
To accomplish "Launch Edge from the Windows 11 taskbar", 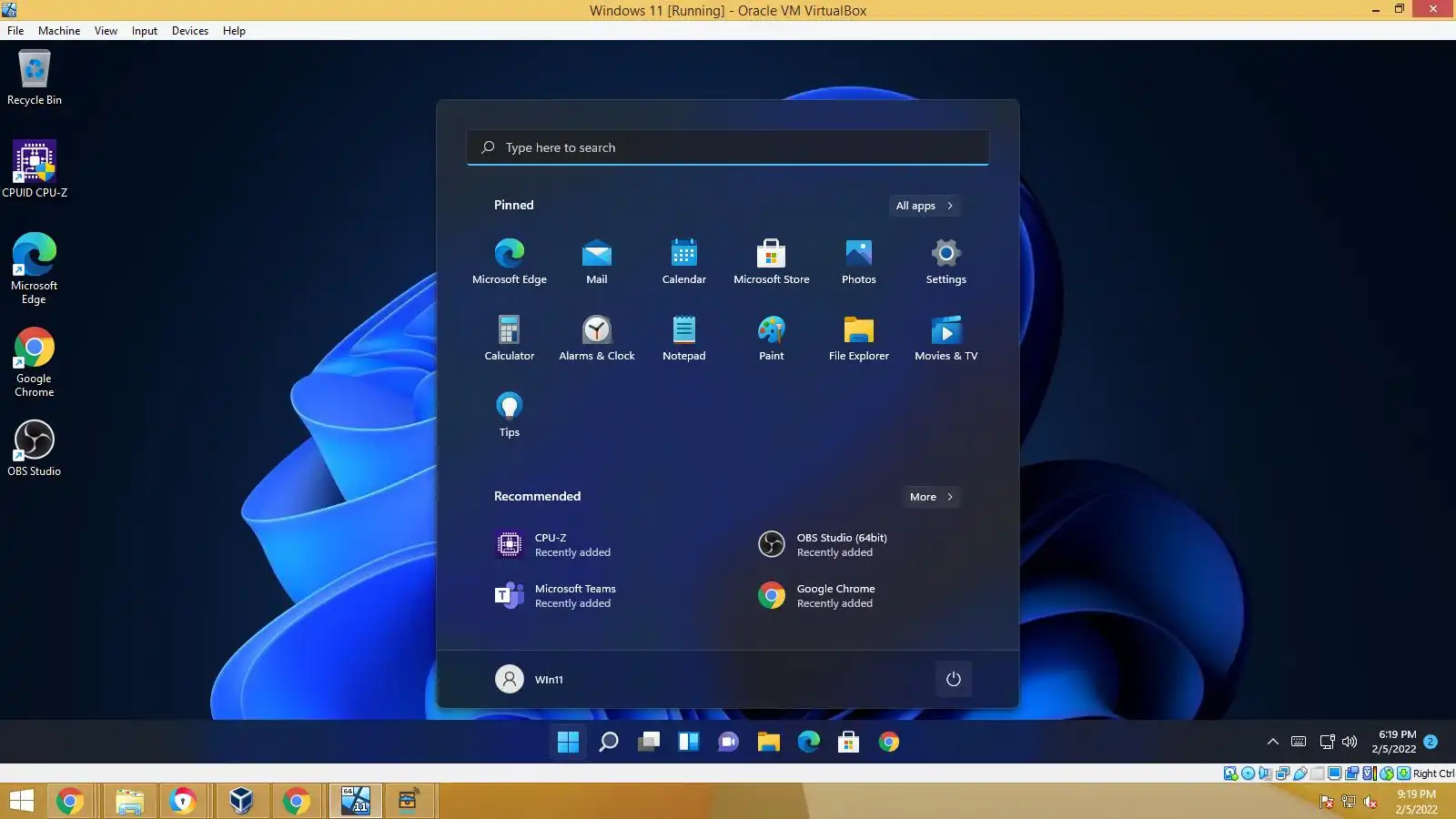I will tap(809, 742).
